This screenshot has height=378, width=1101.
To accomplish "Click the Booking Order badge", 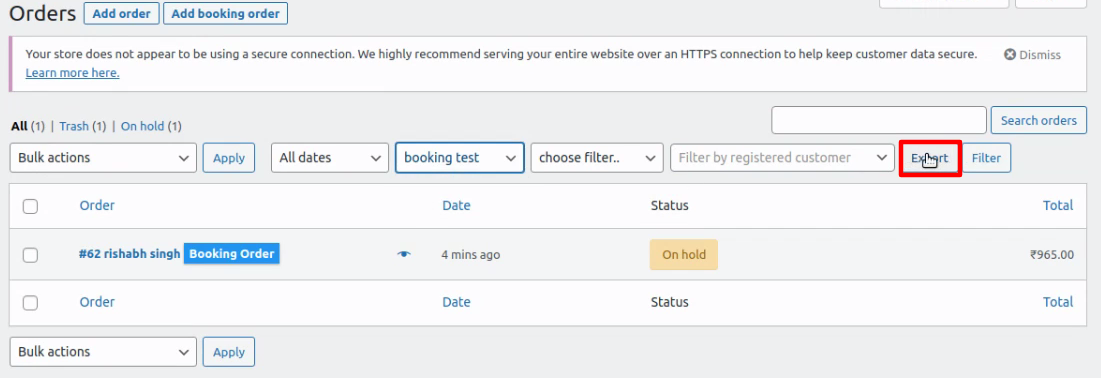I will point(232,254).
